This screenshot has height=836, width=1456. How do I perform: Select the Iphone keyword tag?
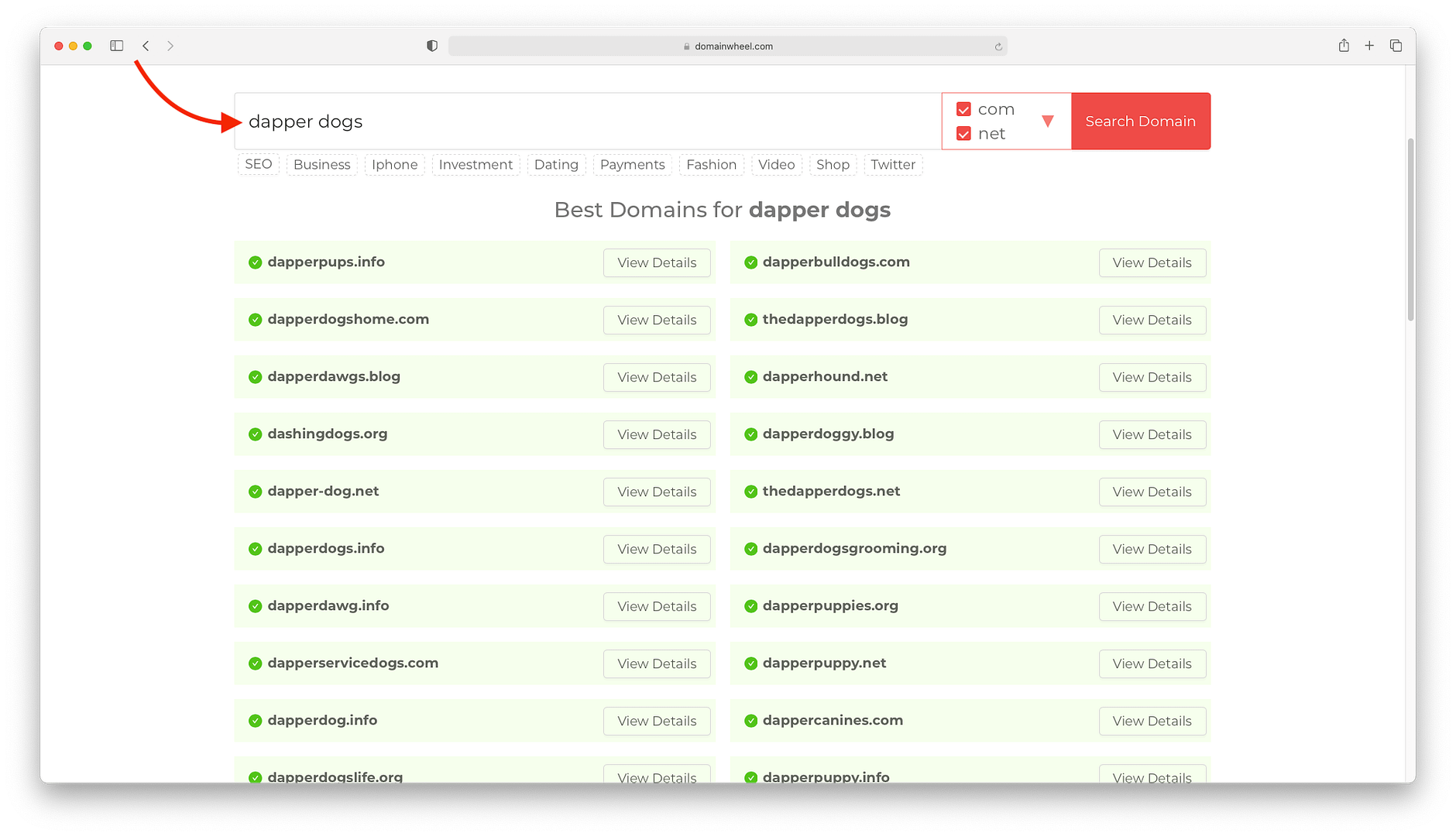coord(394,164)
